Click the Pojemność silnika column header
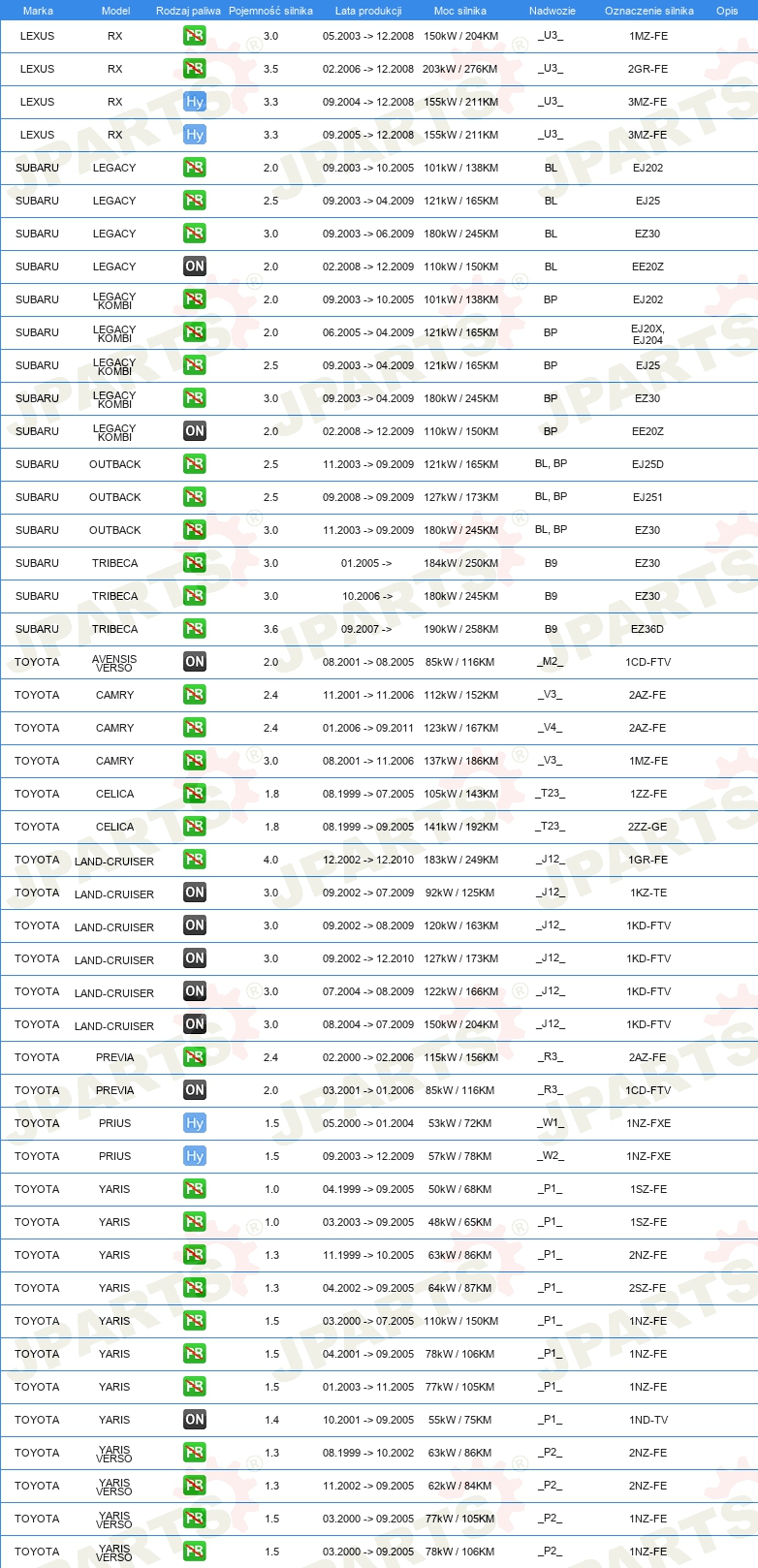This screenshot has height=1568, width=758. (x=270, y=11)
